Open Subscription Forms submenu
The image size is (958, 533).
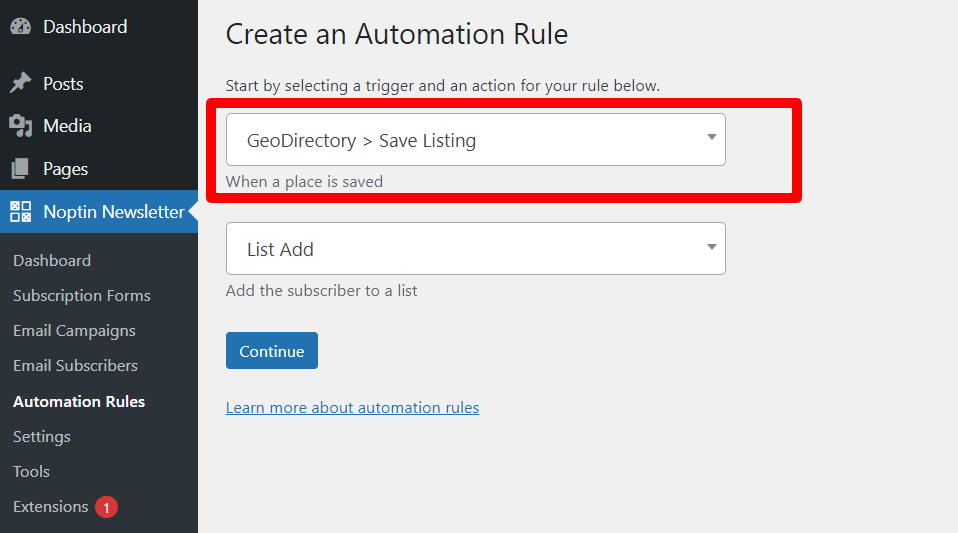(x=82, y=296)
